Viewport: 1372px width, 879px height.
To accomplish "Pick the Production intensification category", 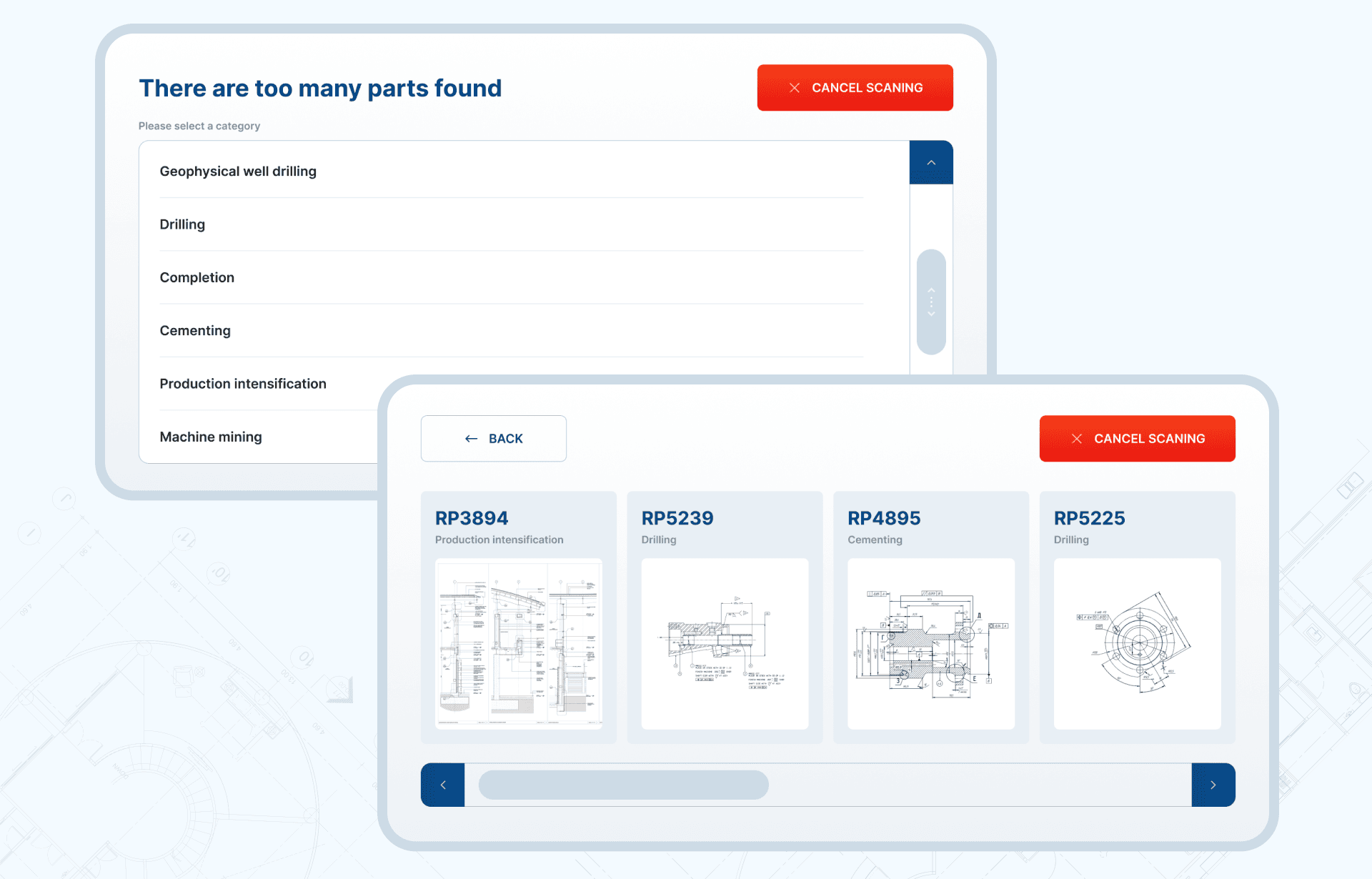I will click(x=243, y=384).
